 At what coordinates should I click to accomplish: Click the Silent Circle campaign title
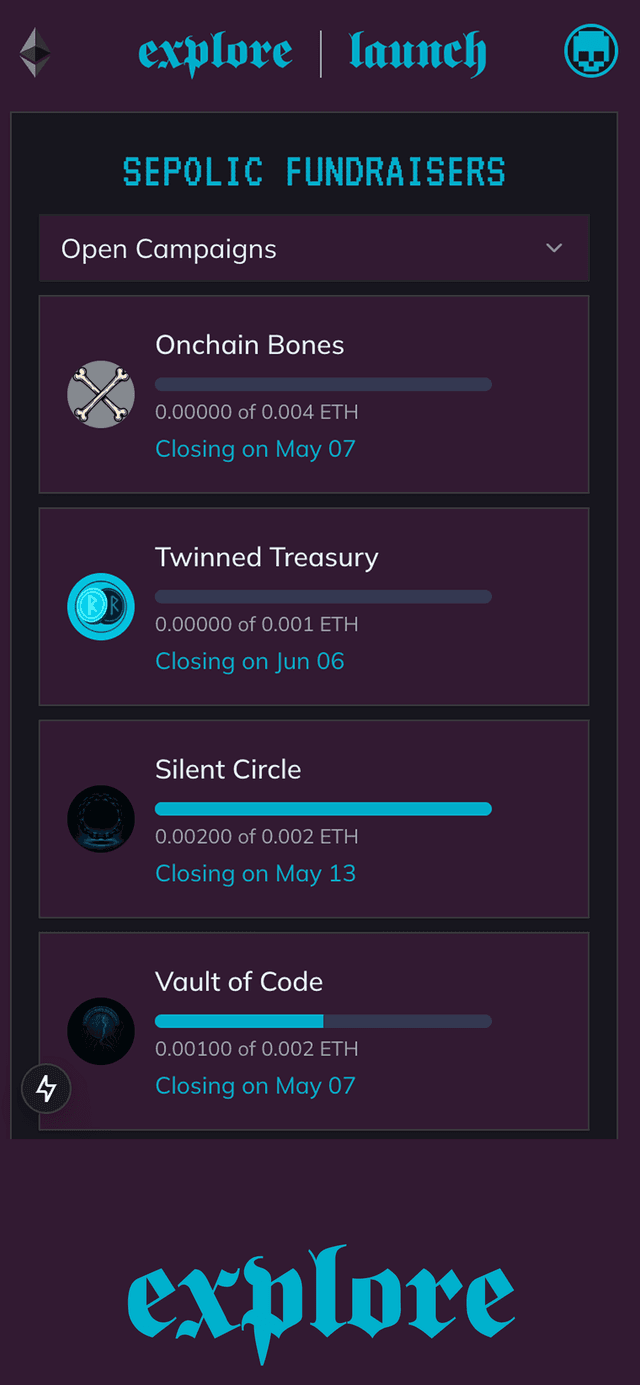click(x=228, y=770)
